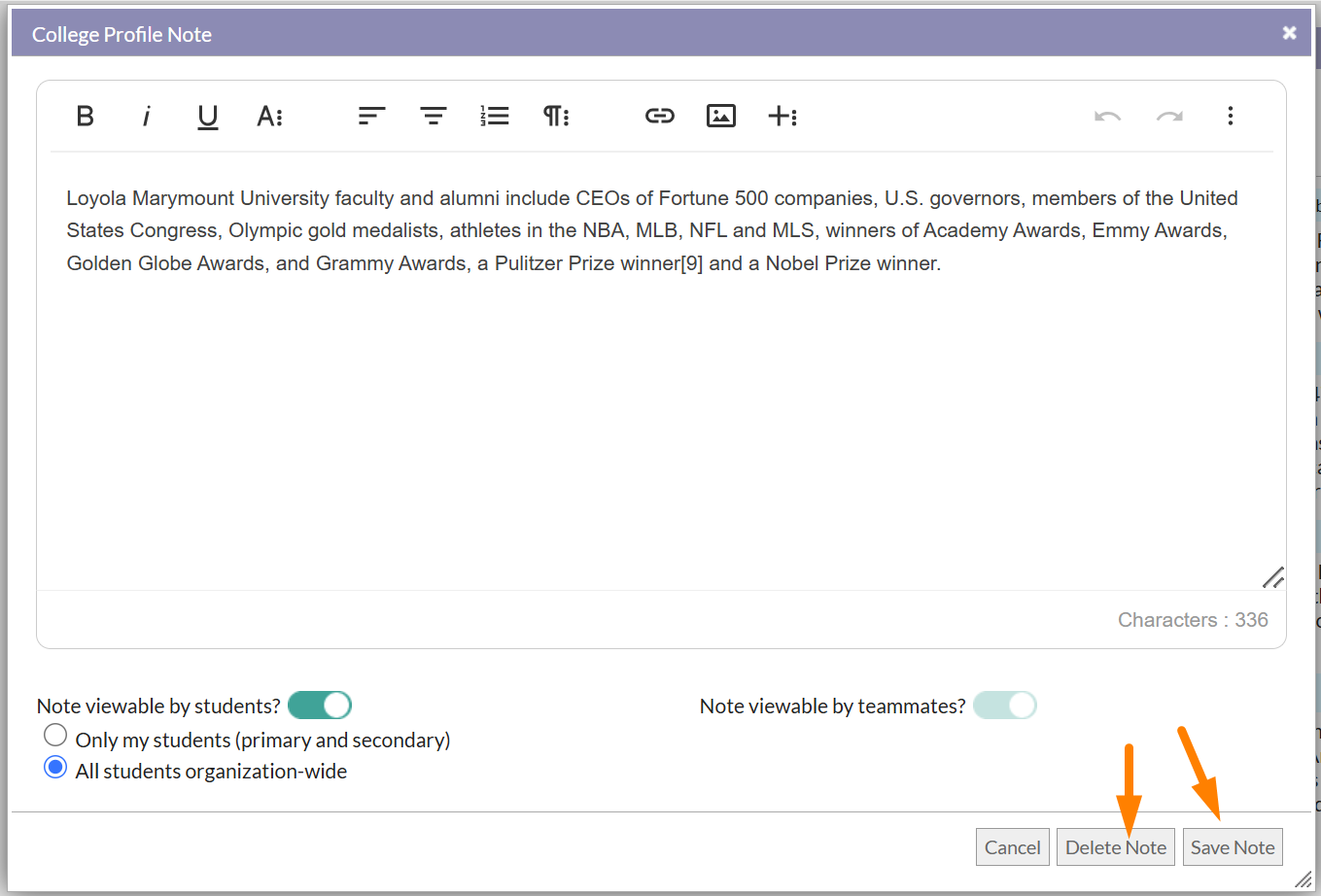Open paragraph format options

[556, 117]
